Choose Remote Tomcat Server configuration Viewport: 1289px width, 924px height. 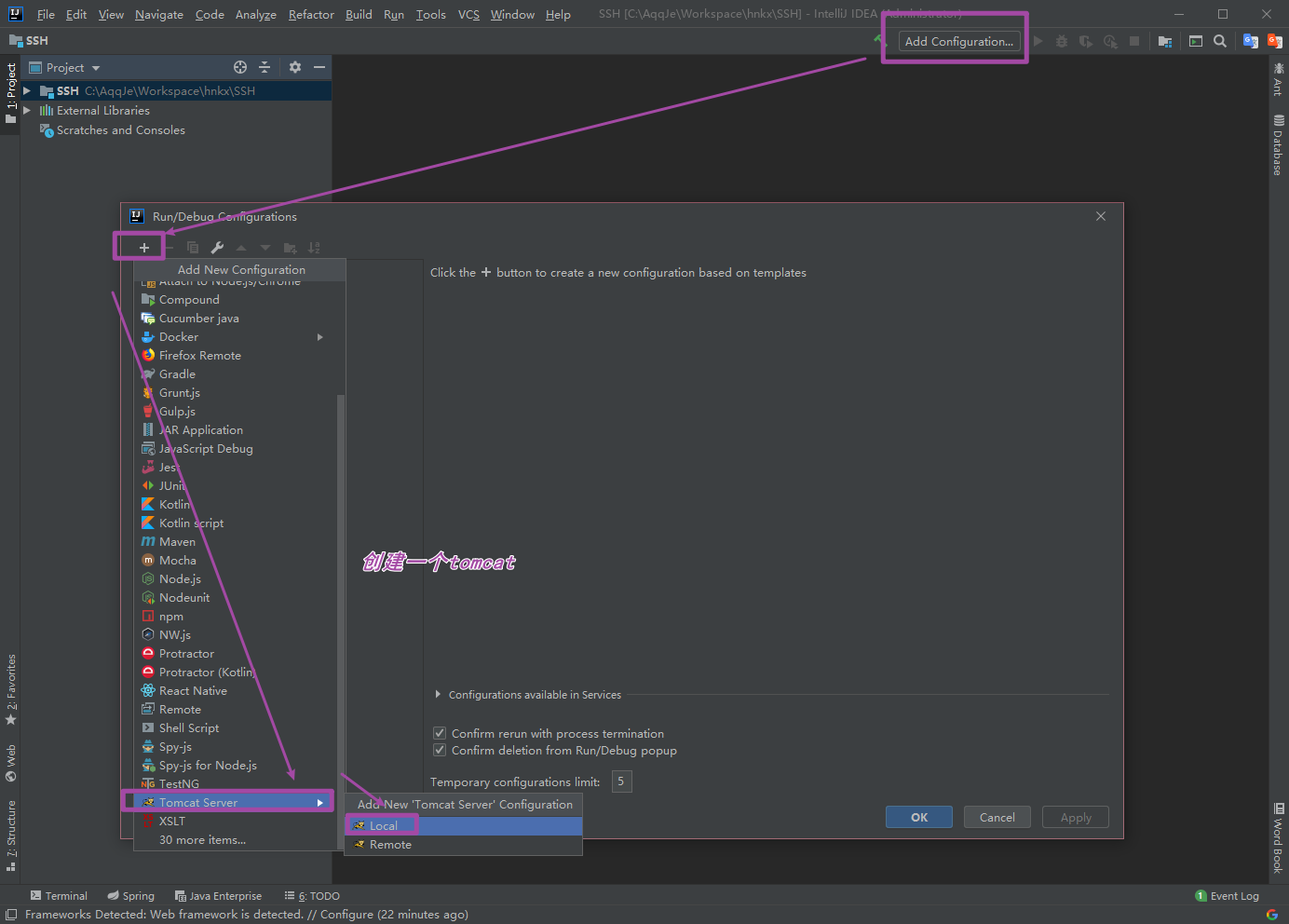pos(464,845)
